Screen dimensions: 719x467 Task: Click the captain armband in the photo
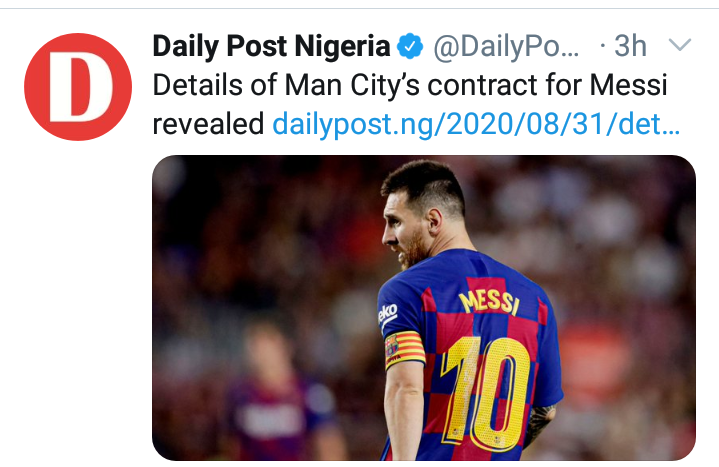(x=404, y=349)
